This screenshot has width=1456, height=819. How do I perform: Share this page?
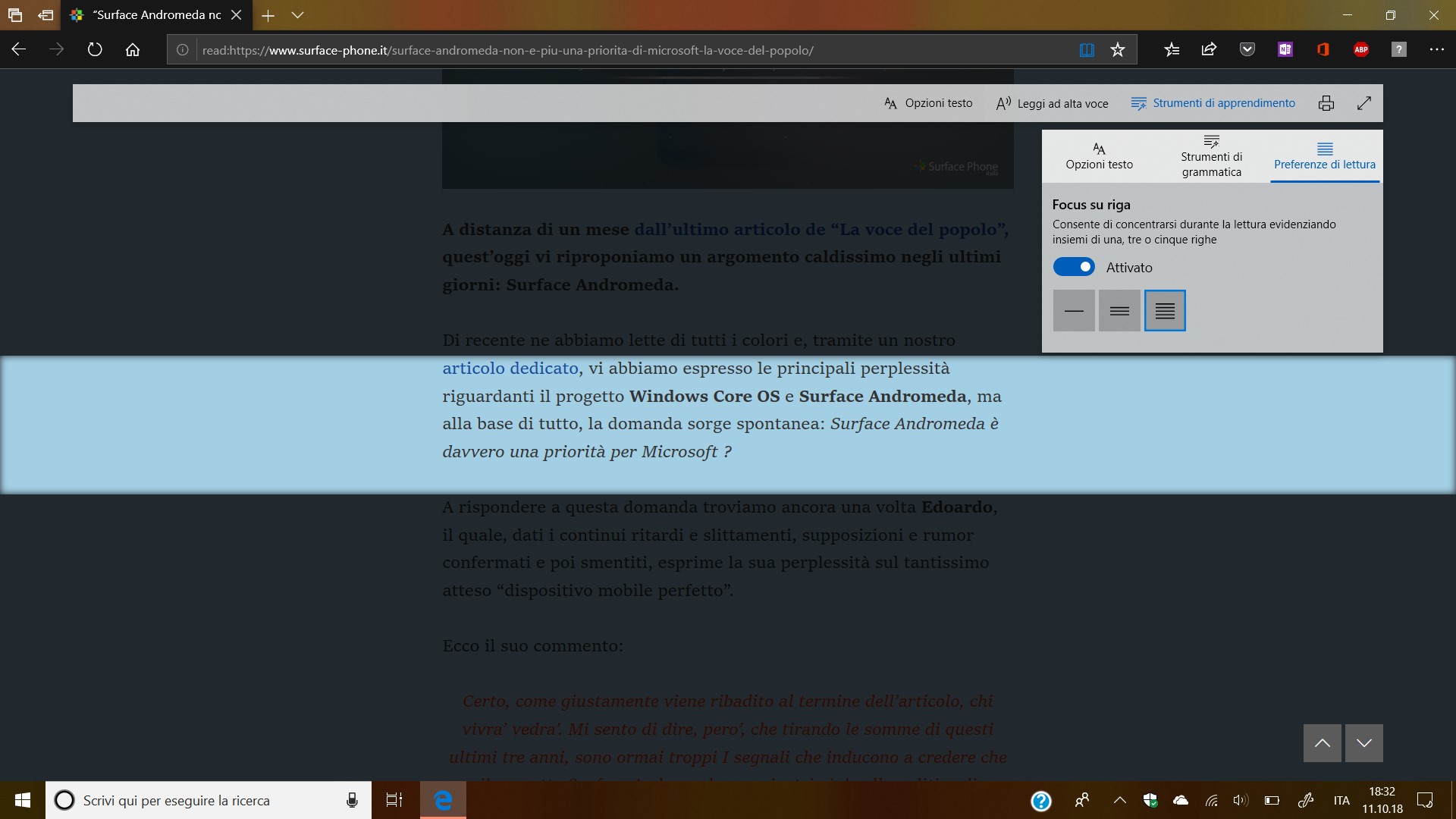(x=1210, y=50)
